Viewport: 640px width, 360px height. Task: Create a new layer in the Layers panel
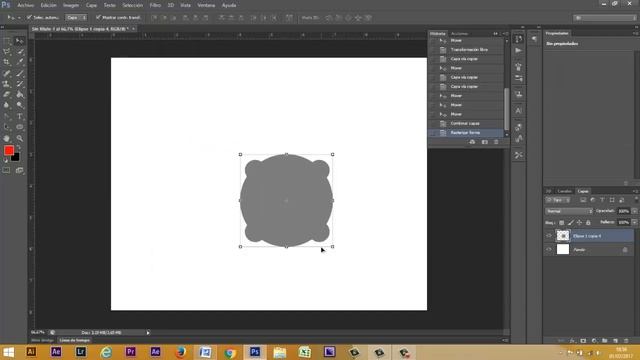pos(615,340)
